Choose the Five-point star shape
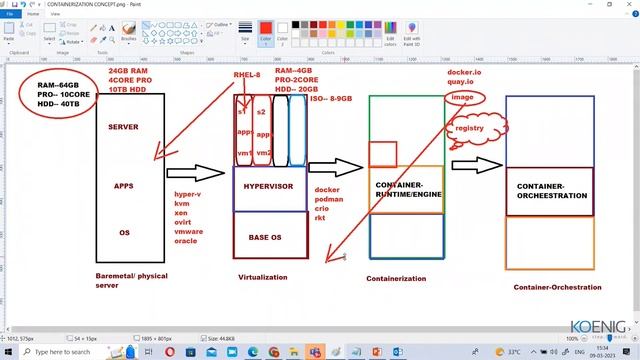Viewport: 640px width, 360px height. click(x=162, y=41)
